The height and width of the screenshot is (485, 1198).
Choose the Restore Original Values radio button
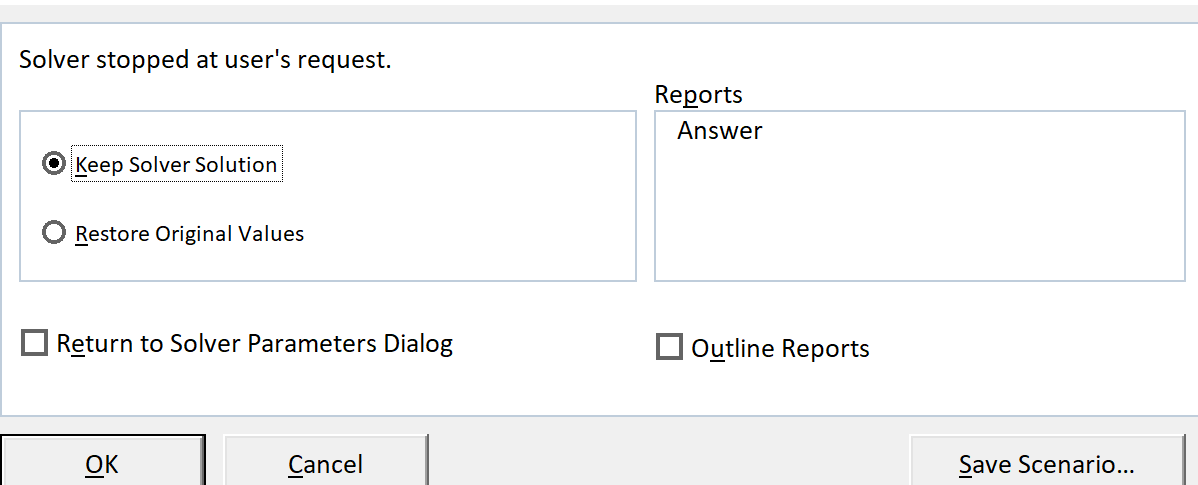tap(55, 234)
